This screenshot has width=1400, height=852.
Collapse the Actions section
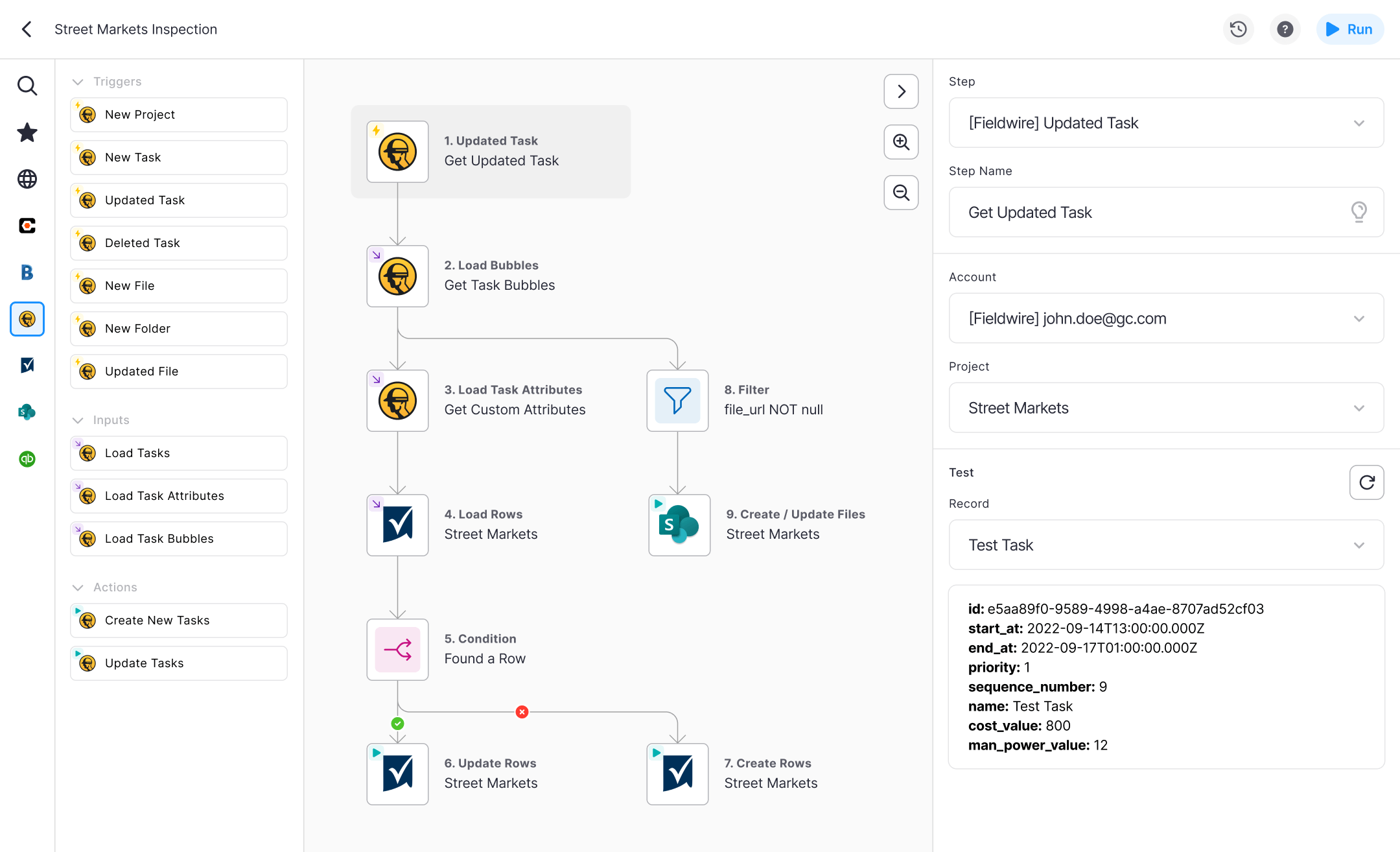tap(81, 587)
